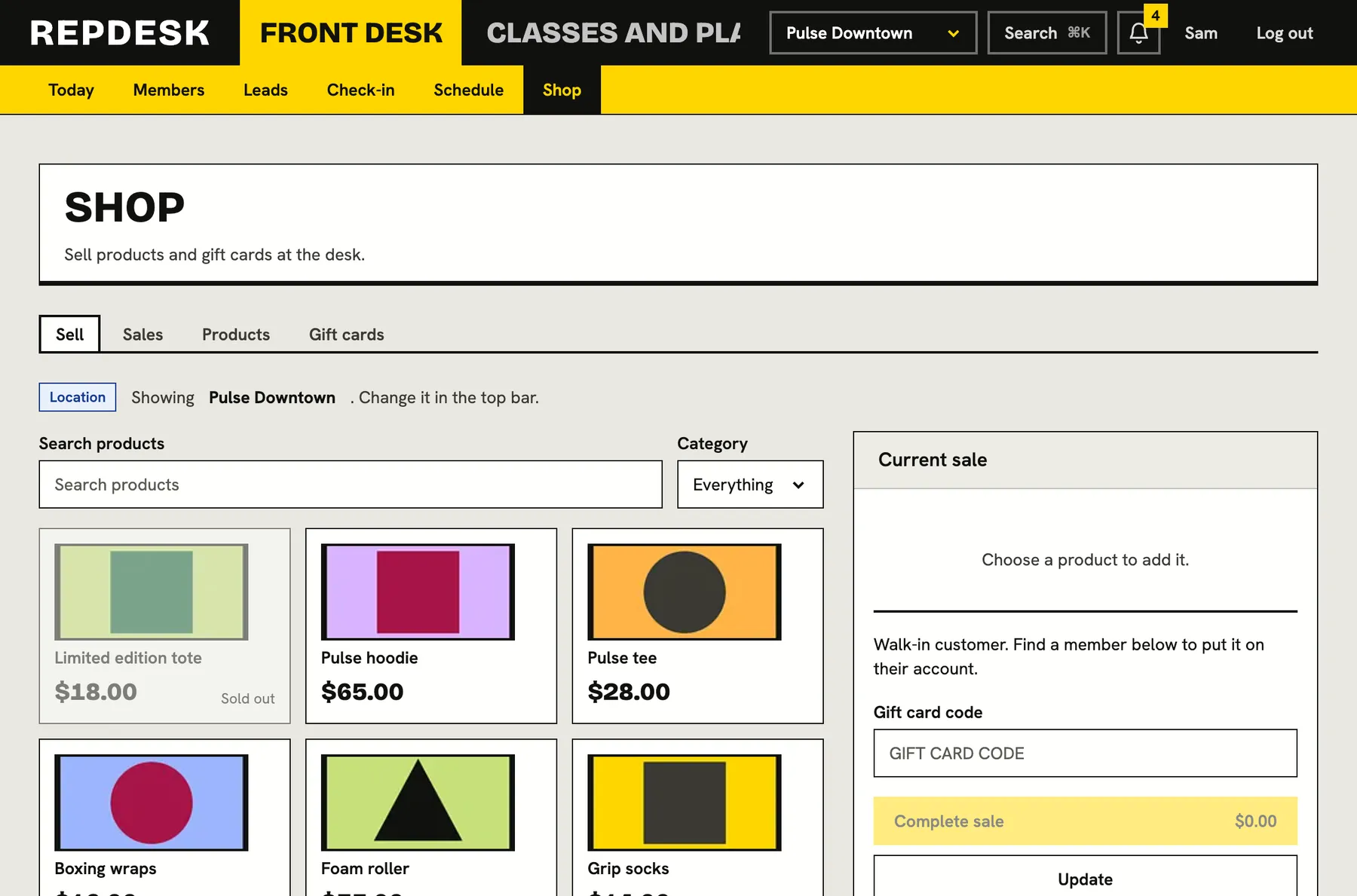Open the Products tab
1357x896 pixels.
tap(236, 334)
